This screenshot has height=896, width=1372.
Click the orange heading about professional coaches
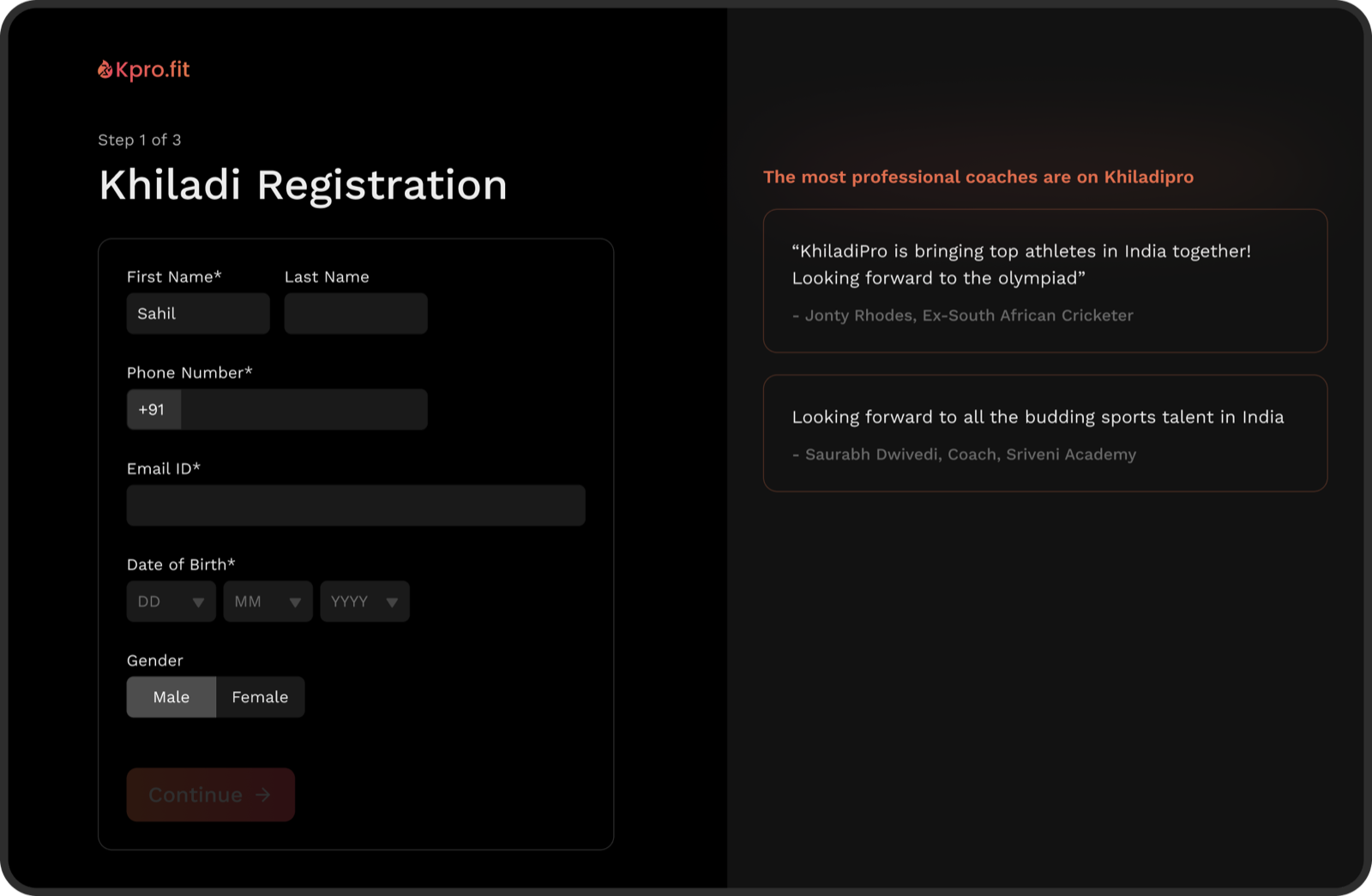point(978,177)
